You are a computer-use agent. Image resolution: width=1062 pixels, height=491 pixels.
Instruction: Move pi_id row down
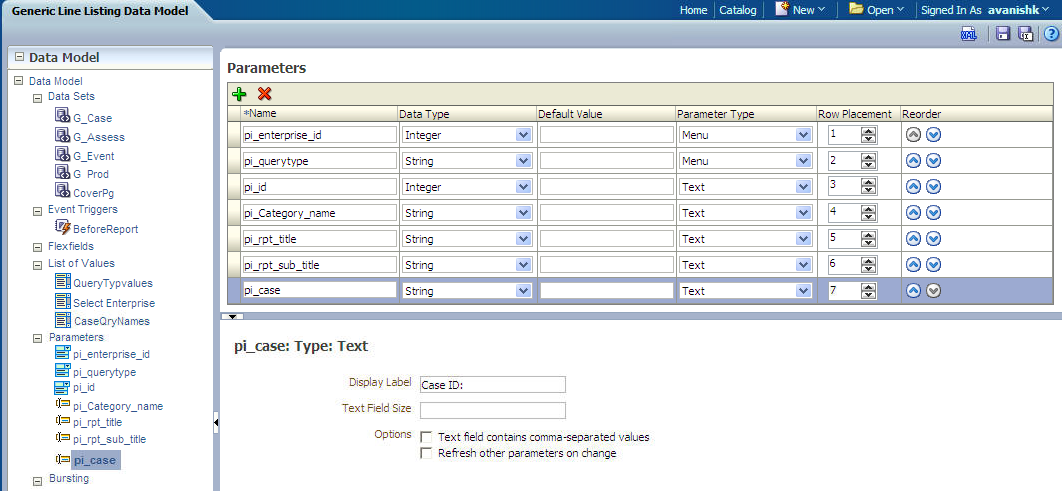[933, 186]
